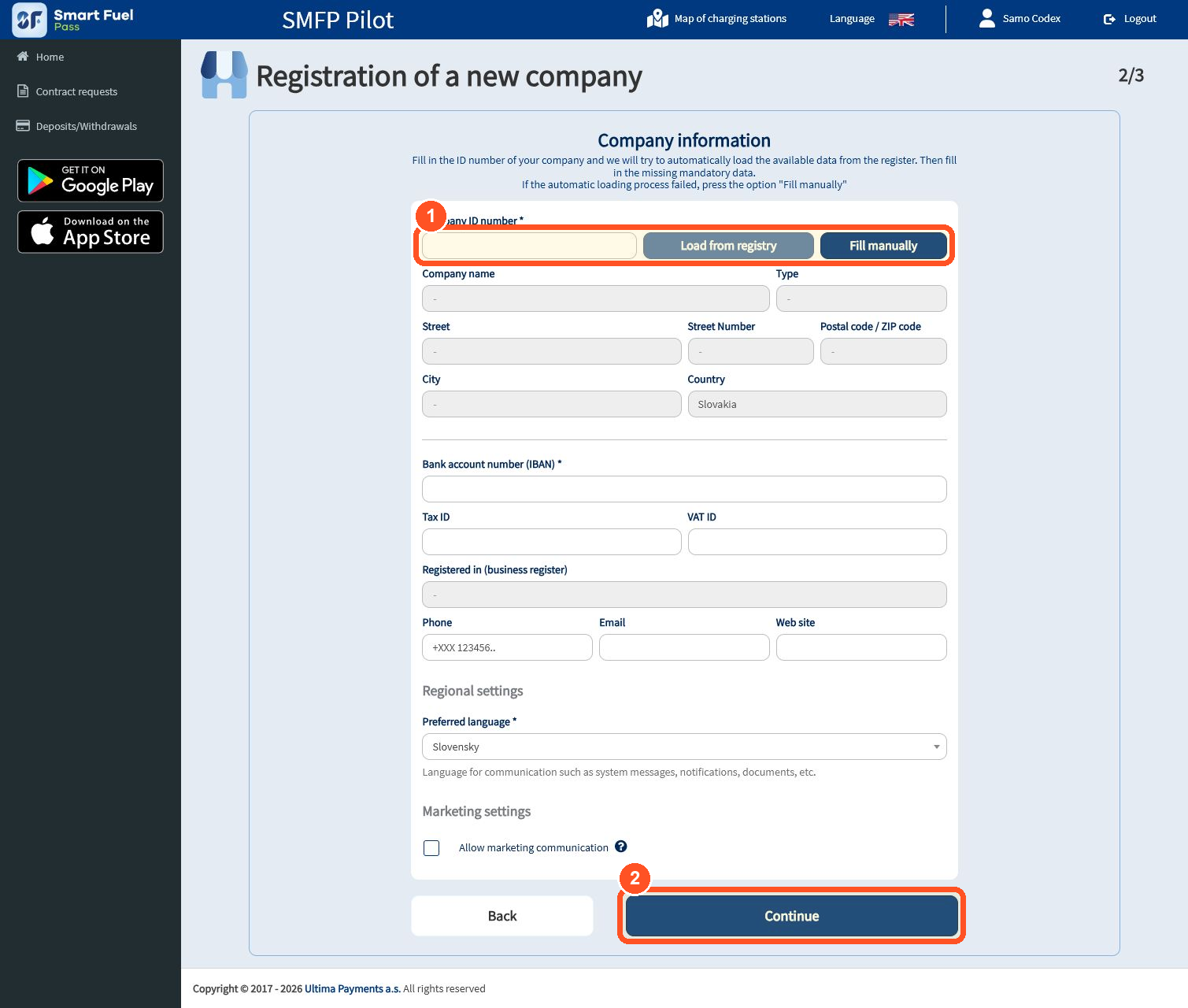Screen dimensions: 1188x1008
Task: Click the Regional settings heading
Action: (x=472, y=691)
